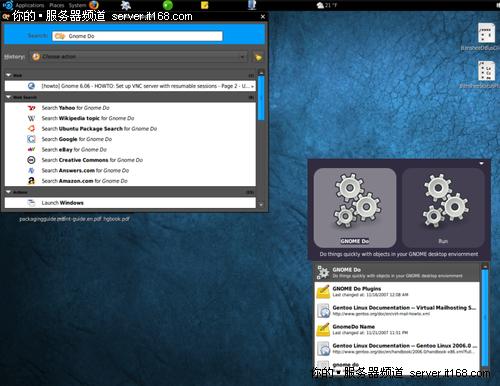Viewport: 500px width, 386px height.
Task: Select Search Answers.com for Gnome Do
Action: click(x=130, y=170)
